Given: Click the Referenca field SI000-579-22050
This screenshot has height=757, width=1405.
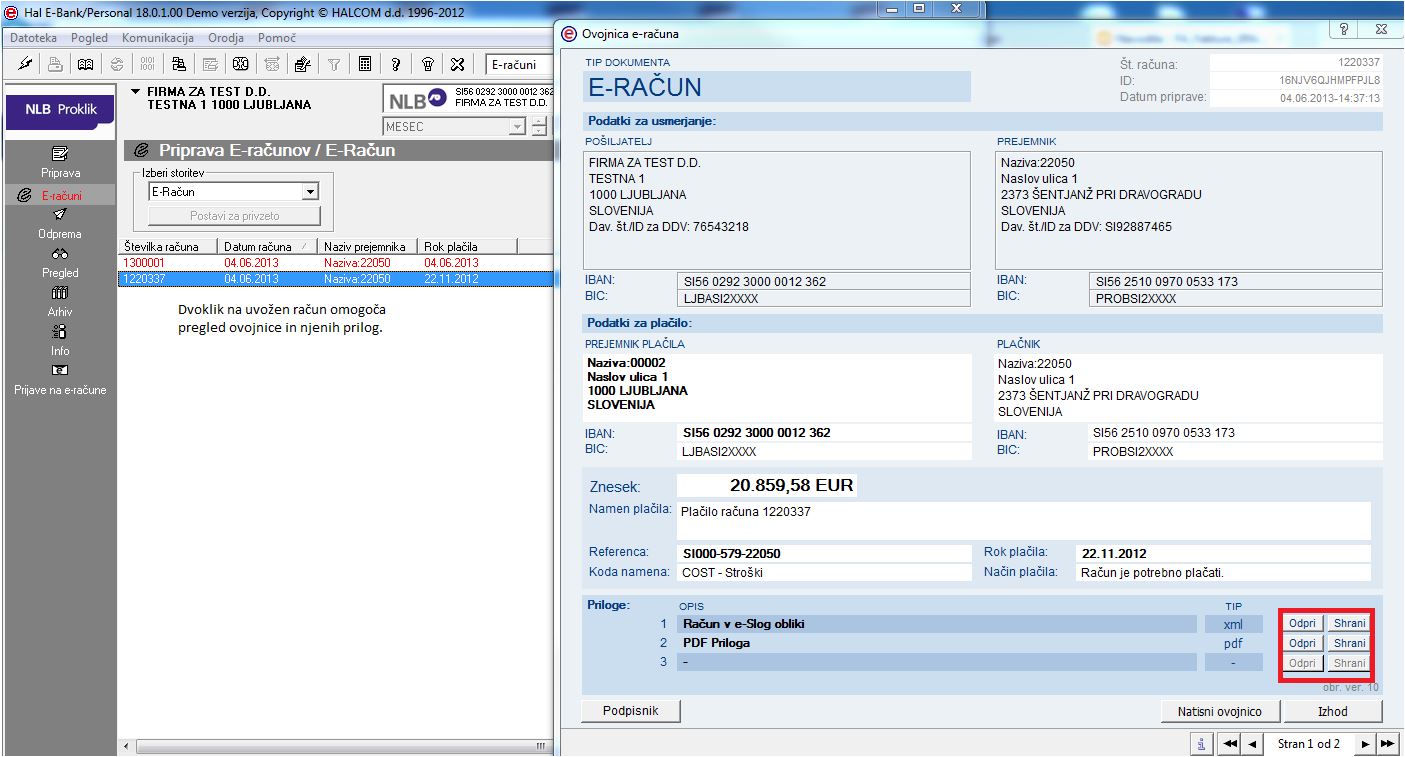Looking at the screenshot, I should pyautogui.click(x=825, y=553).
